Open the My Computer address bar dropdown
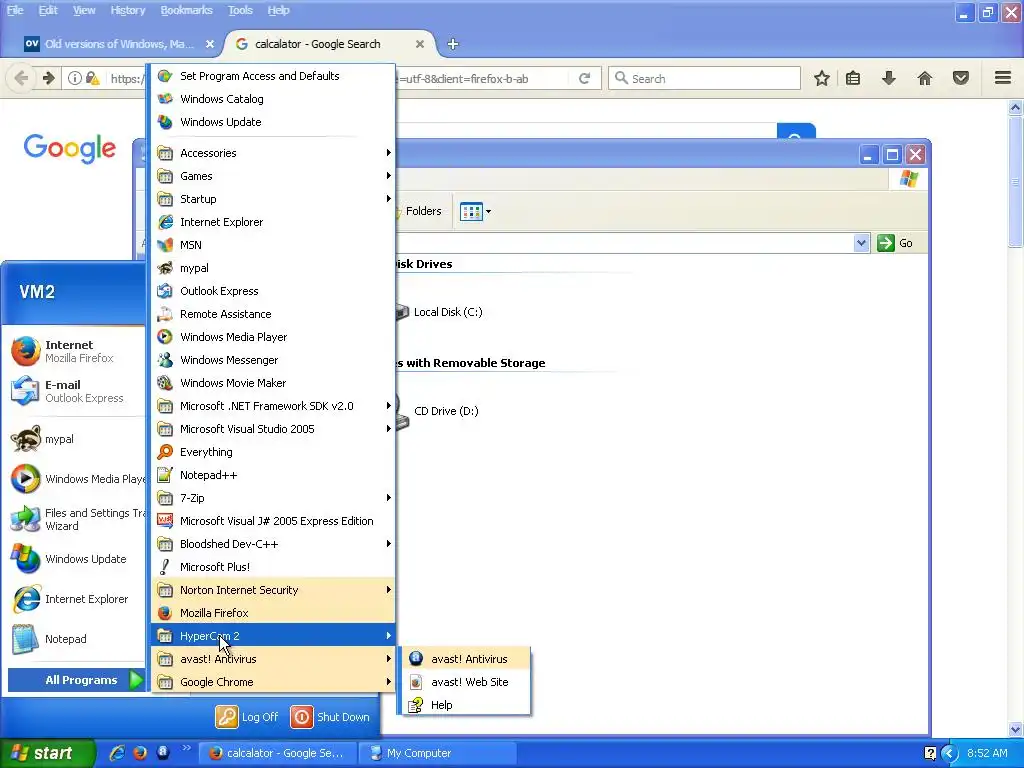 [861, 243]
